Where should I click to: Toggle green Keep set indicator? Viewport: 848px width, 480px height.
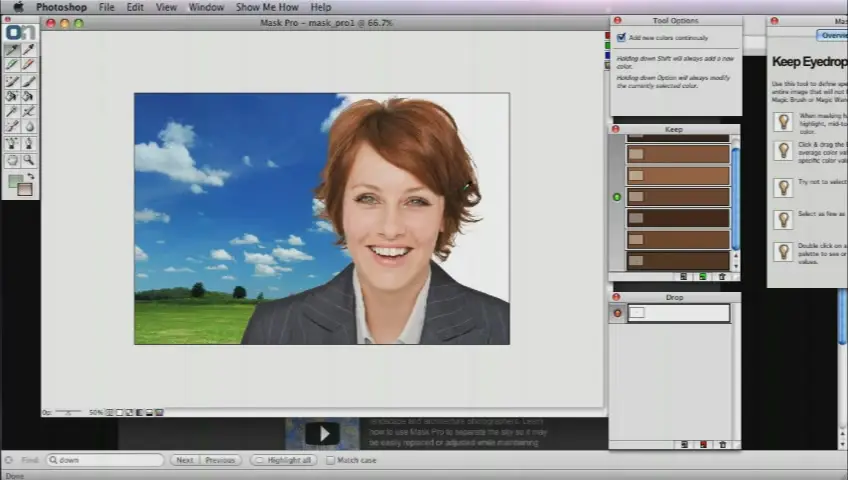(x=617, y=197)
